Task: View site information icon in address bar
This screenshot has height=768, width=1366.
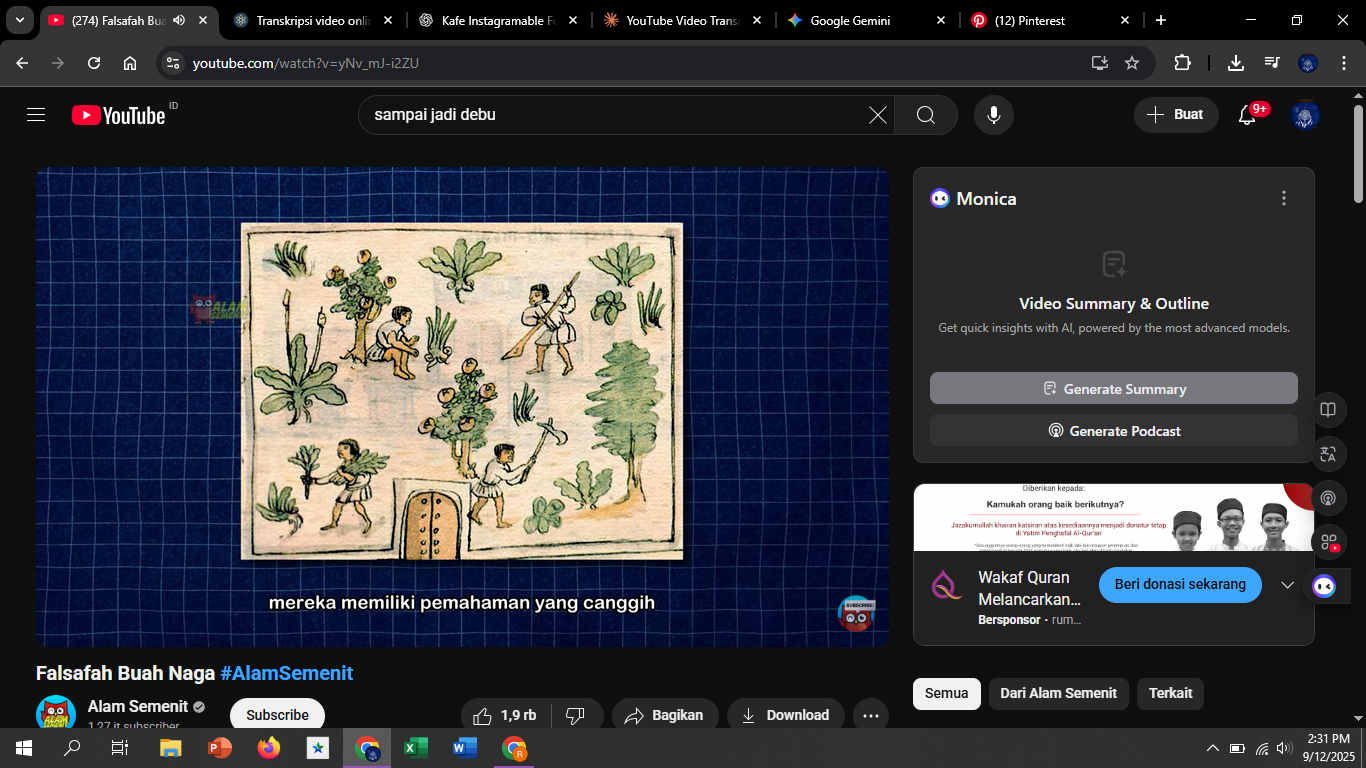Action: pos(173,63)
